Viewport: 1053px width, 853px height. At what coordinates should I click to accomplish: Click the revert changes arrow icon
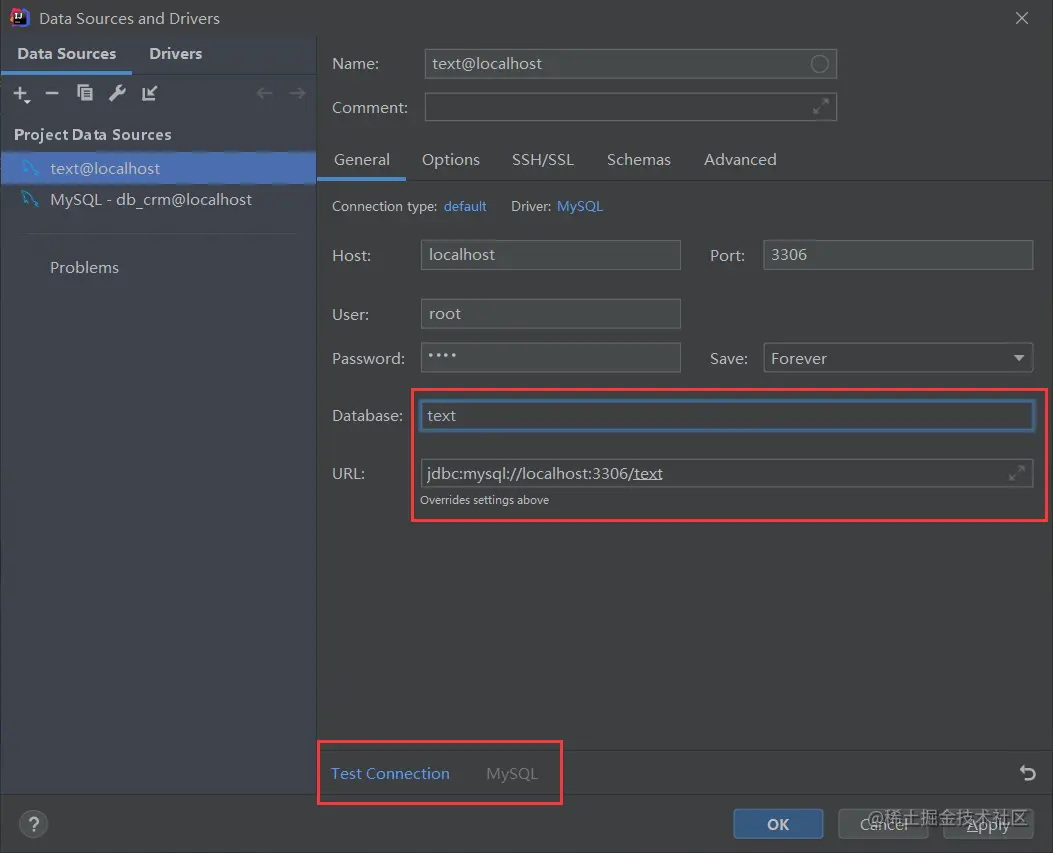[1026, 773]
